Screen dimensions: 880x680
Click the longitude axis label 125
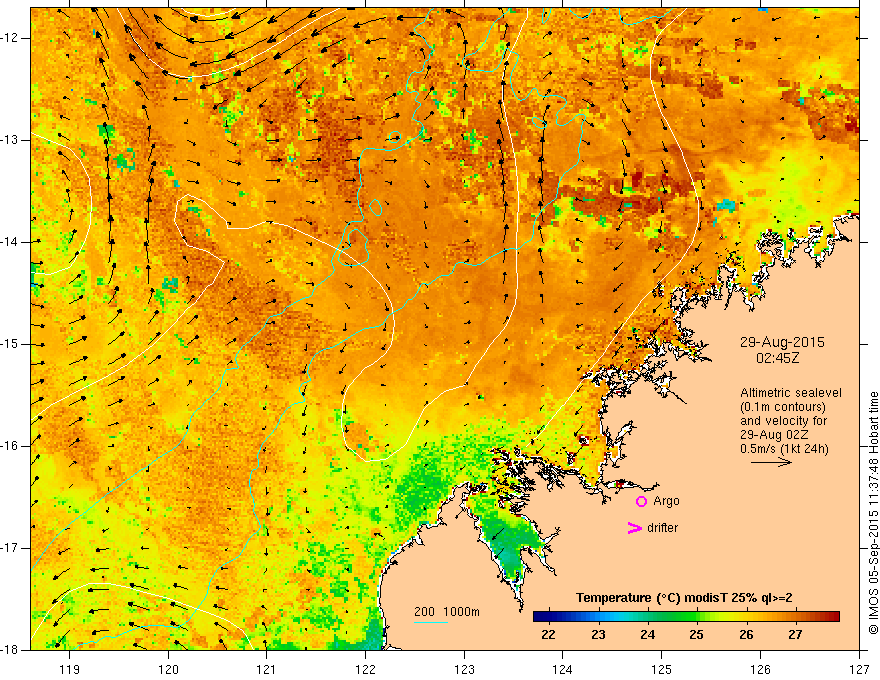point(662,669)
